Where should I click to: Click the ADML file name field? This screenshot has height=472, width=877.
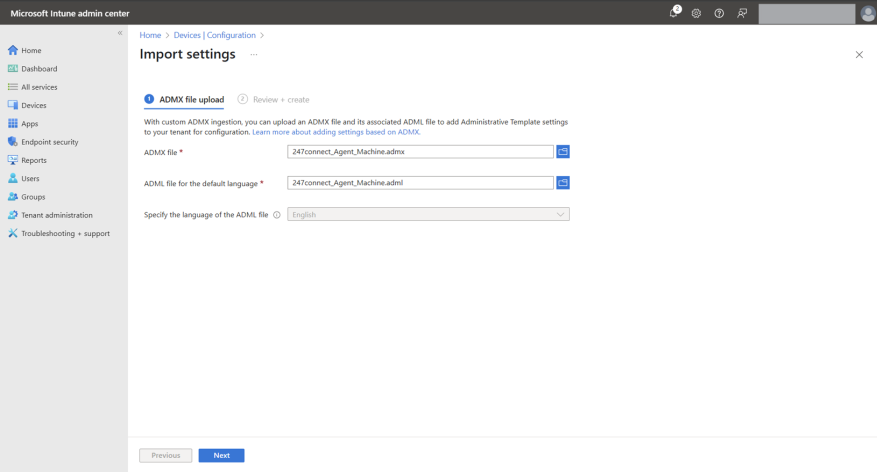pos(421,183)
